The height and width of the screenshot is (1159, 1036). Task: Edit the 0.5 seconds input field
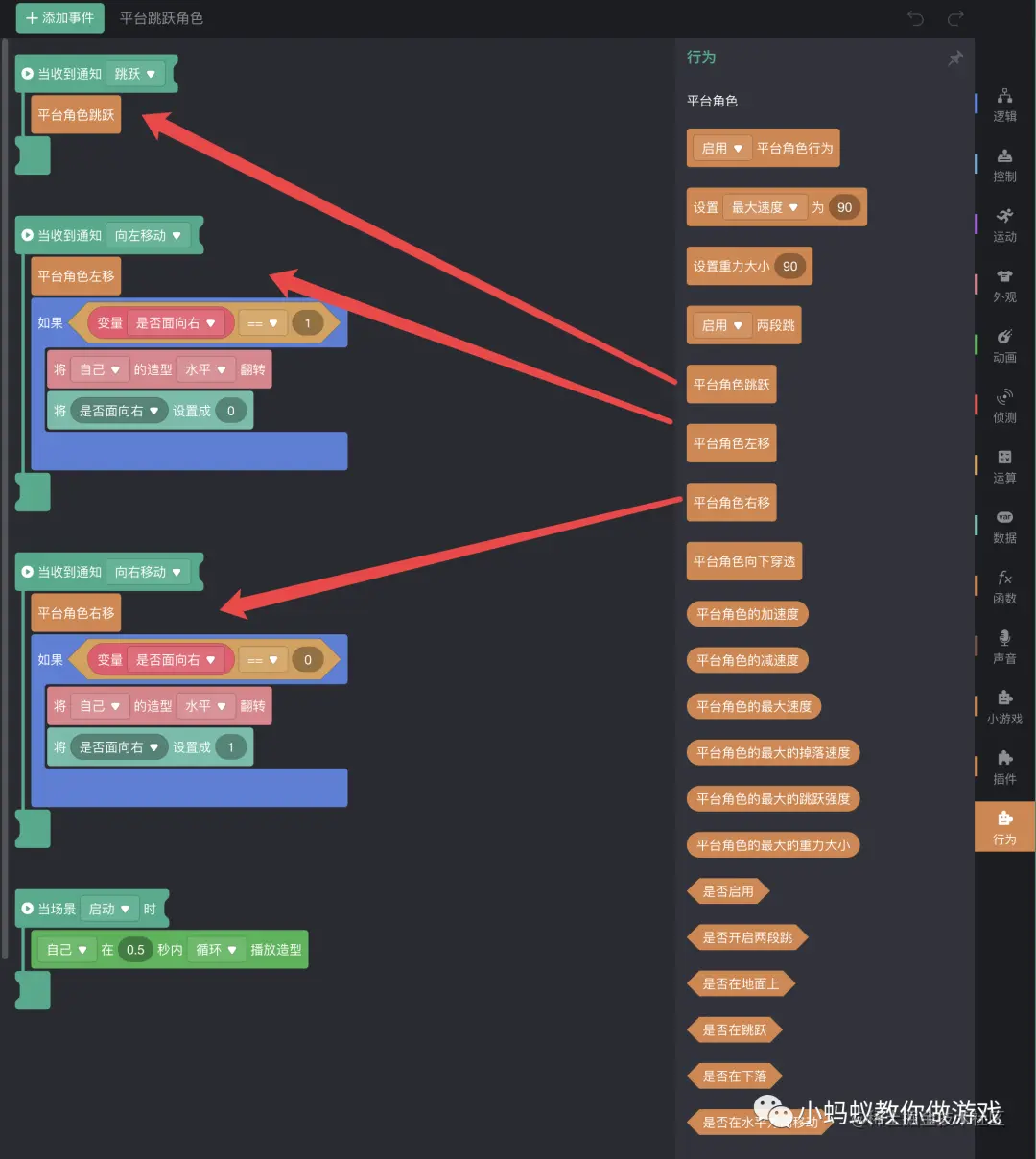pos(135,950)
